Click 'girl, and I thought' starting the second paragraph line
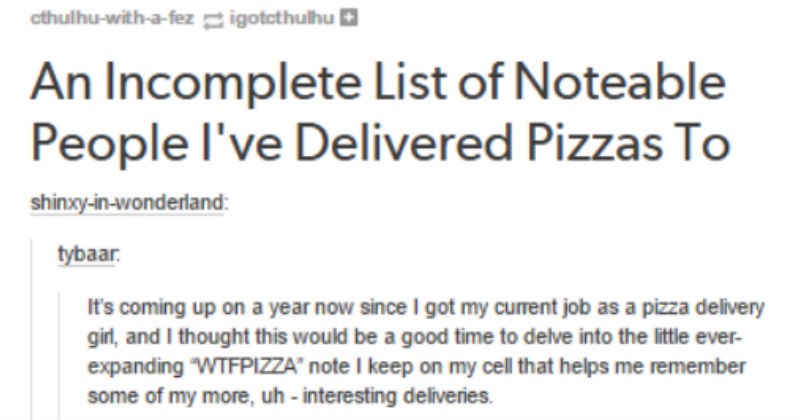The width and height of the screenshot is (800, 420). [x=169, y=337]
